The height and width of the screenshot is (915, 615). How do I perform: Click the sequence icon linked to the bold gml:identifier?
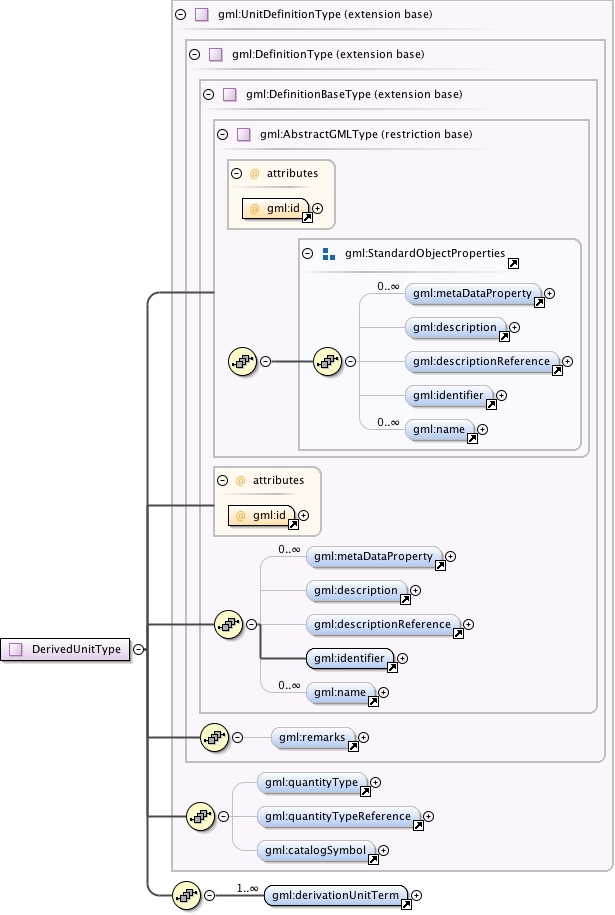pos(228,624)
